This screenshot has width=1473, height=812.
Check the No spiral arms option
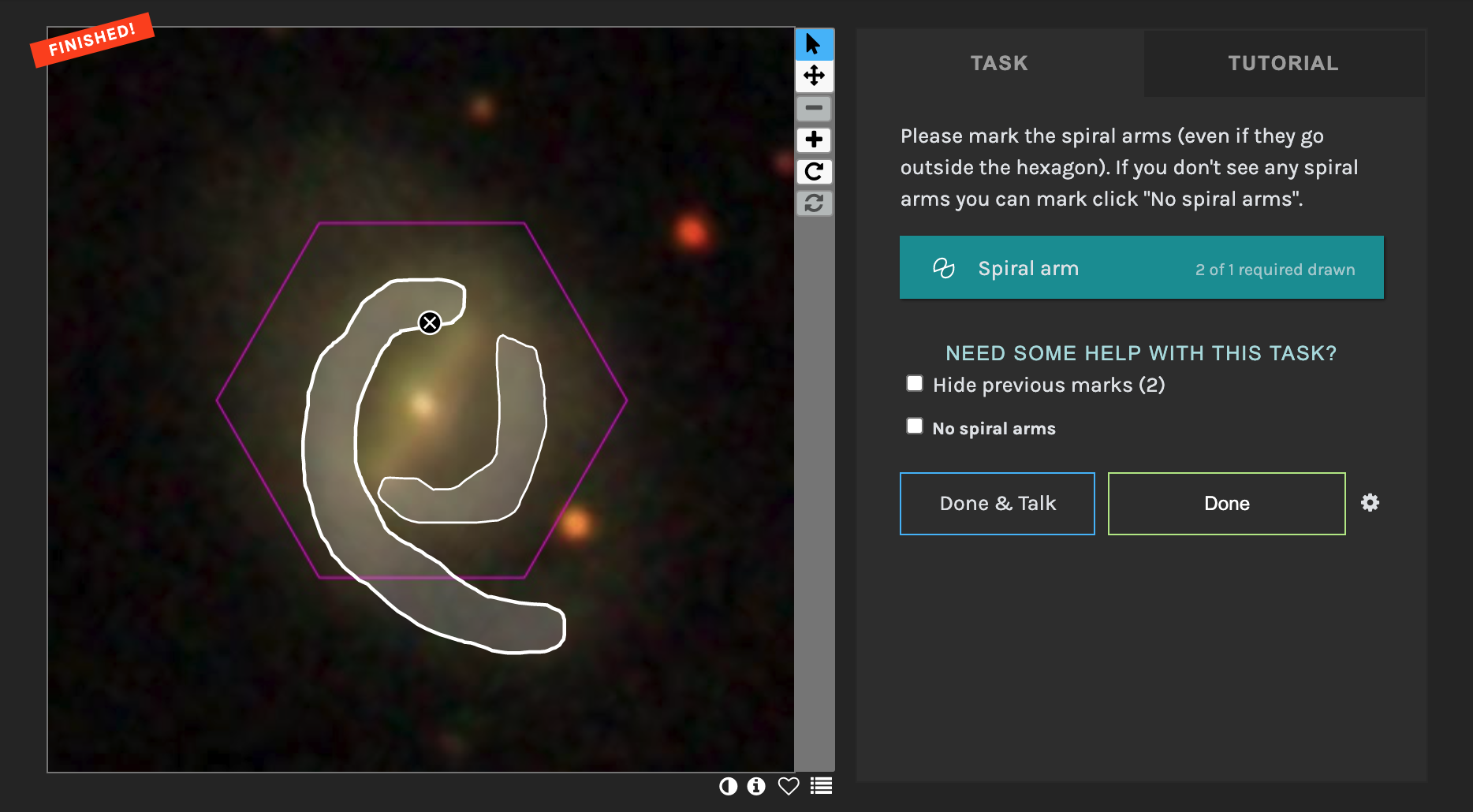click(915, 426)
